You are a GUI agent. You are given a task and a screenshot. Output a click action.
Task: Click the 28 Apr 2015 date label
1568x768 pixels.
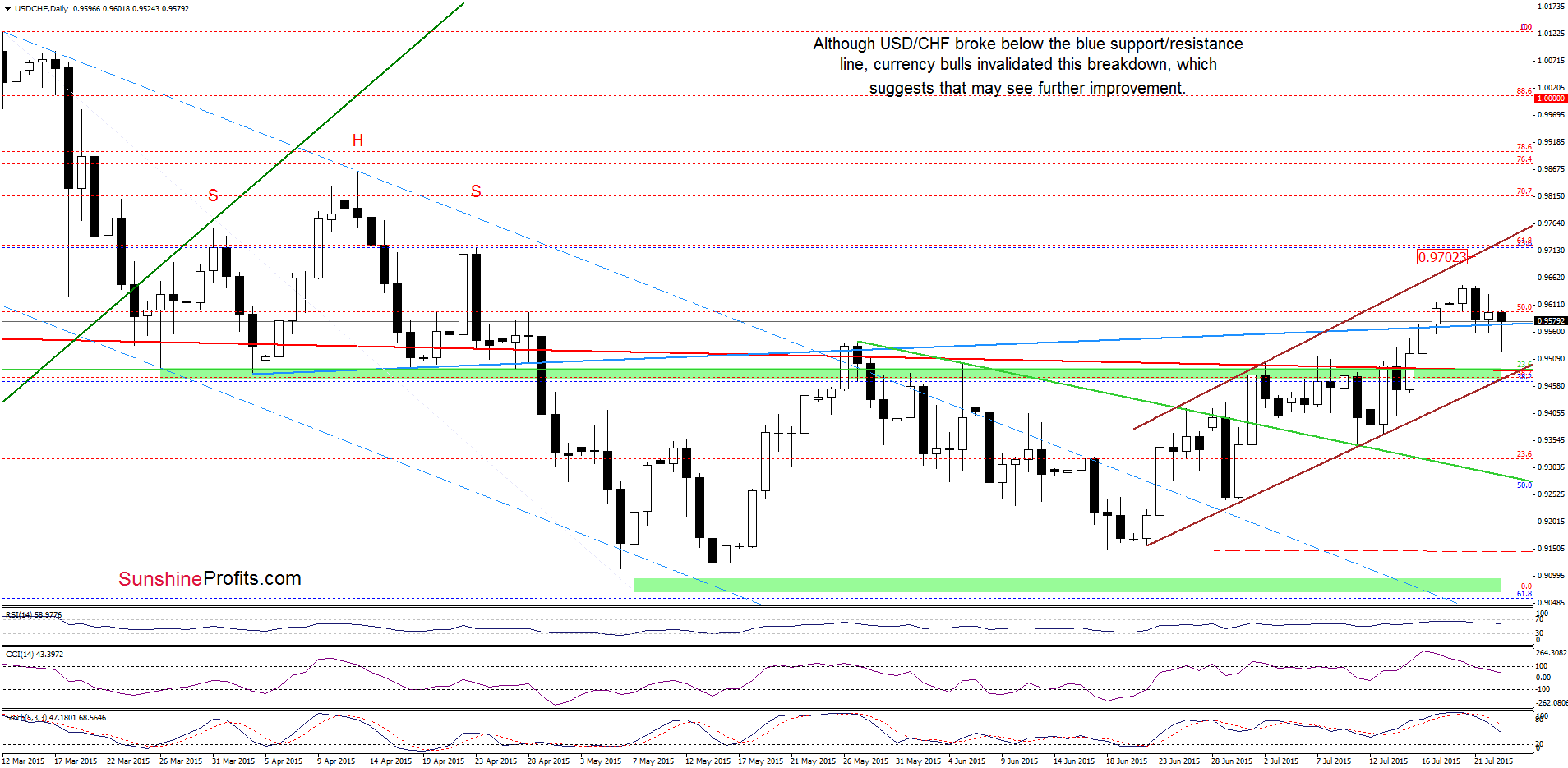coord(548,761)
